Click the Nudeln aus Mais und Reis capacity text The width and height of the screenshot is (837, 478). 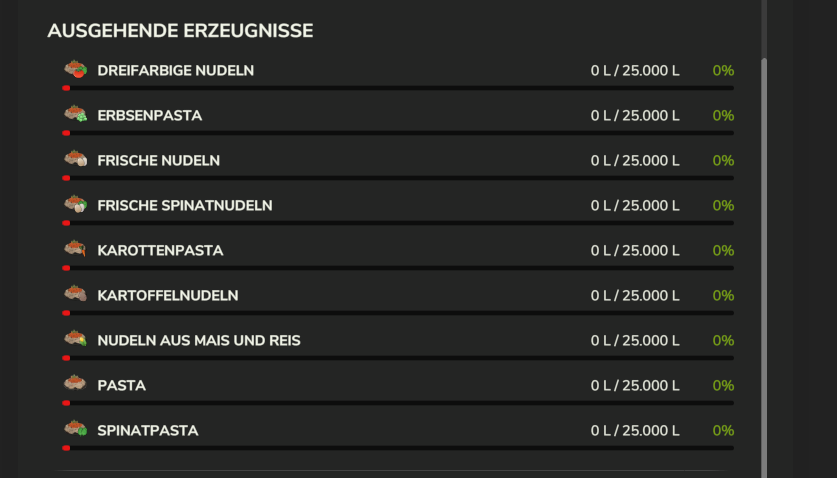tap(635, 340)
